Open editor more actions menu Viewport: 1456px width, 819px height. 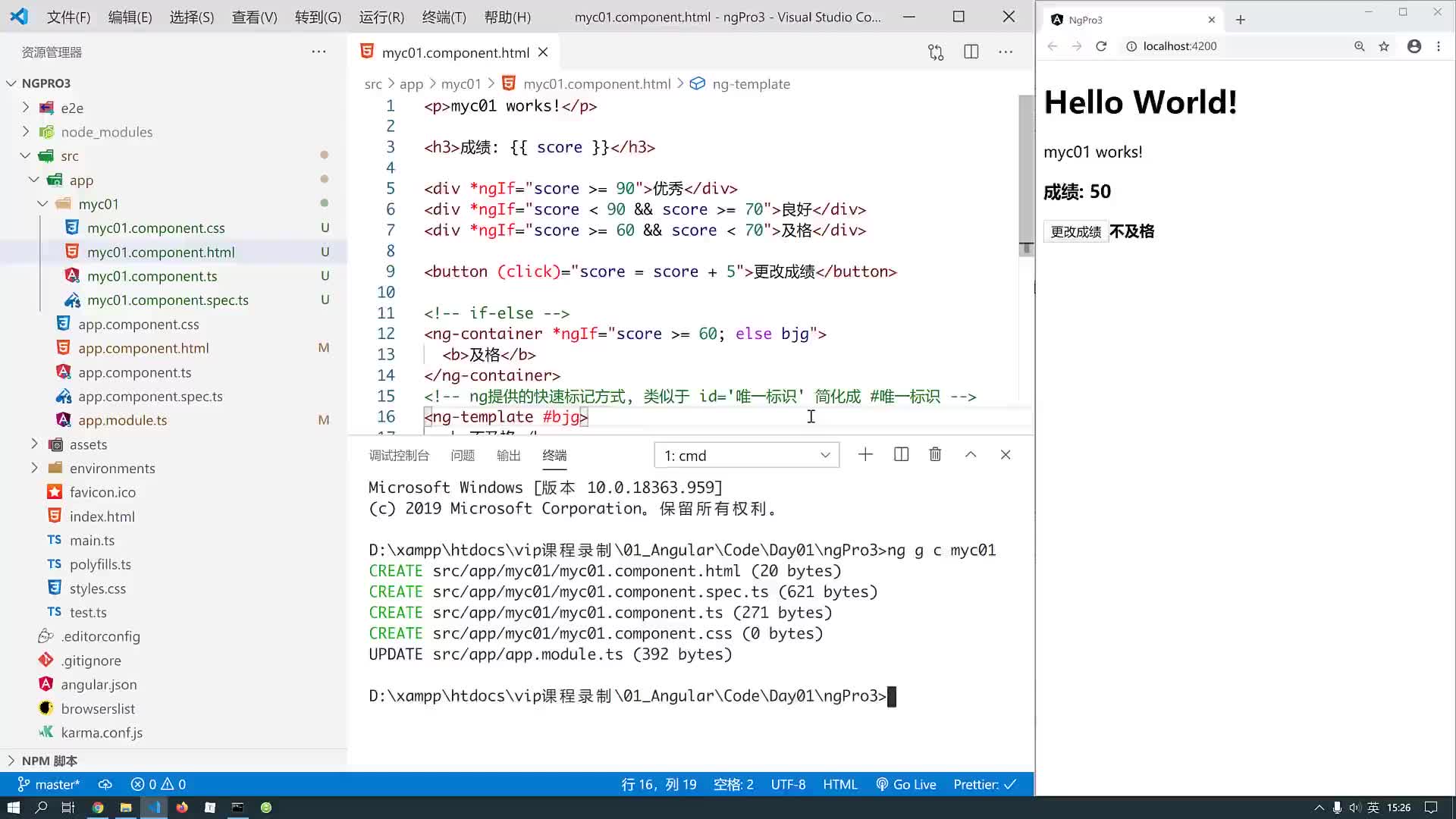1006,52
